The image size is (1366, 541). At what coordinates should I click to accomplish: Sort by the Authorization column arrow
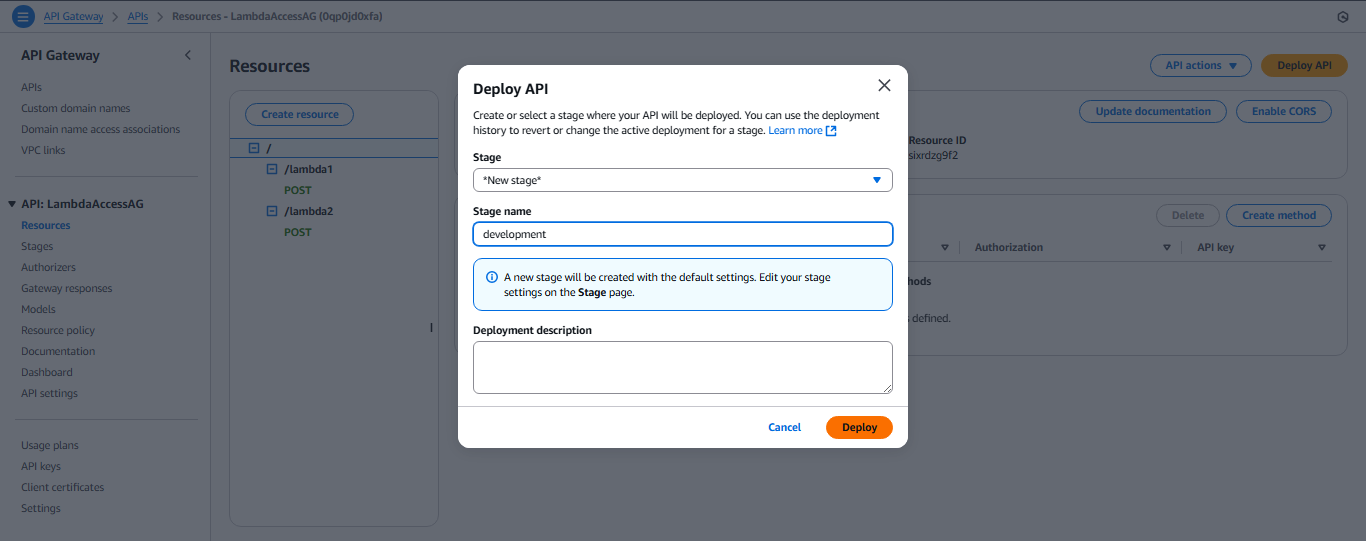pyautogui.click(x=1166, y=248)
